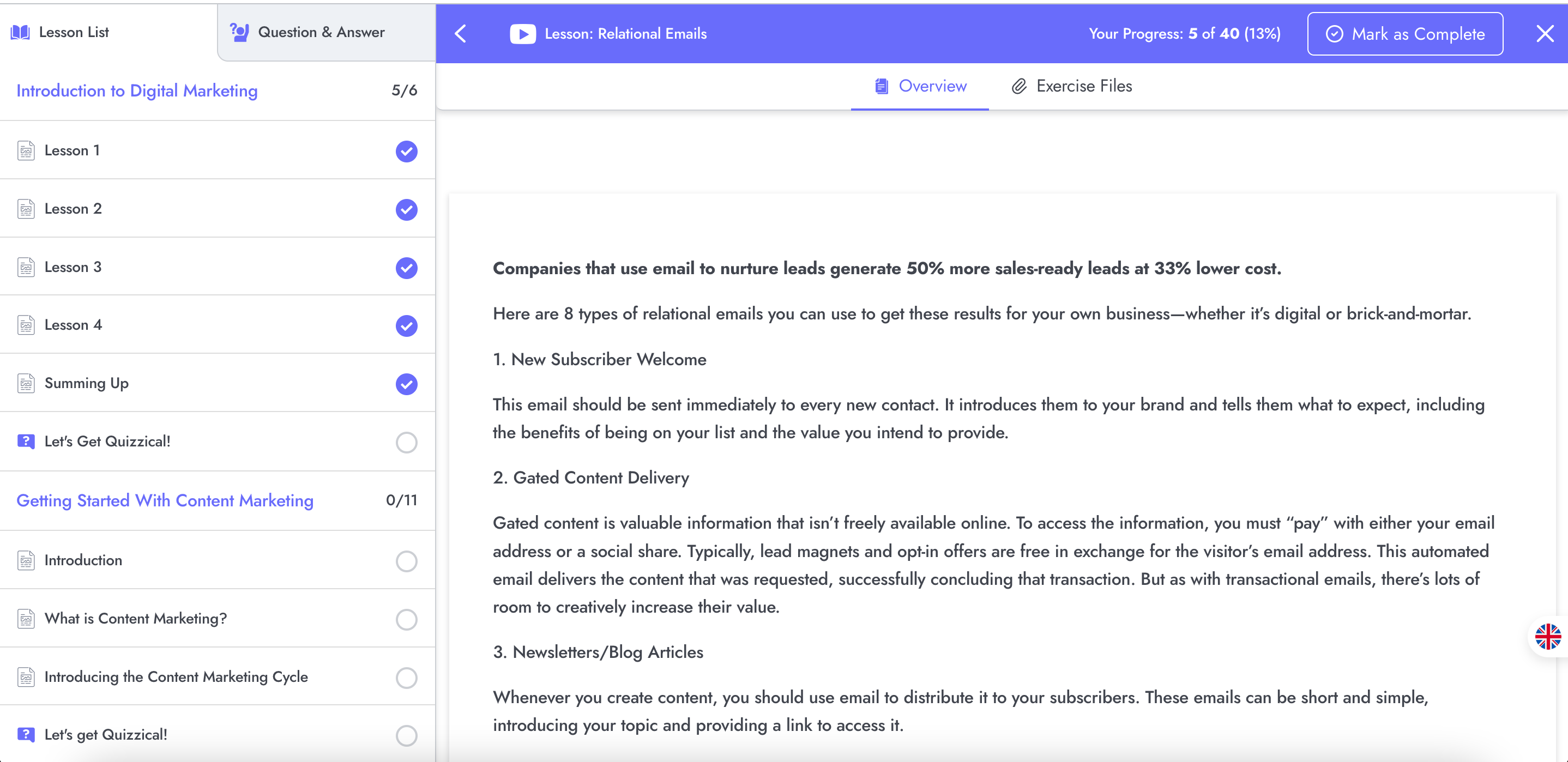
Task: Toggle the completed checkmark for Lesson 2
Action: pyautogui.click(x=407, y=209)
